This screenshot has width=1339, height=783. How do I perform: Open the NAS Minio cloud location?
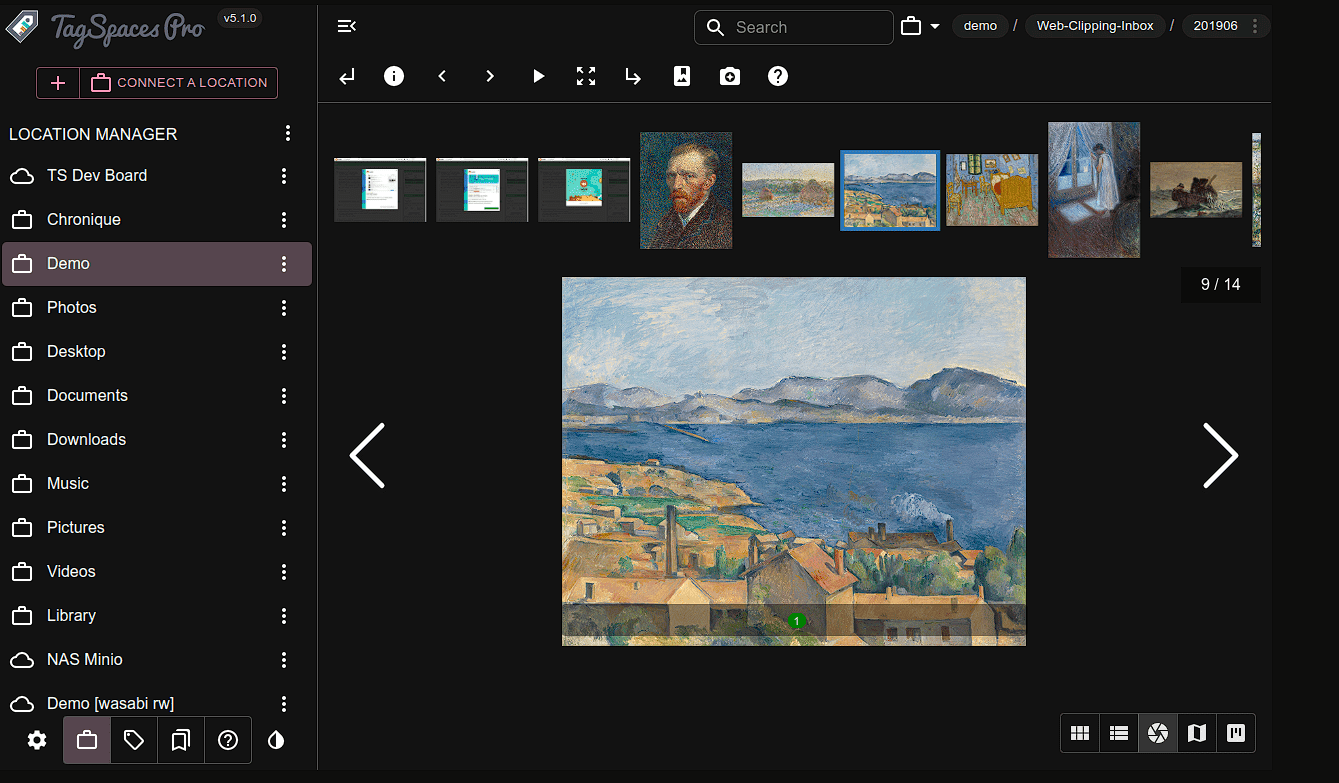coord(157,660)
